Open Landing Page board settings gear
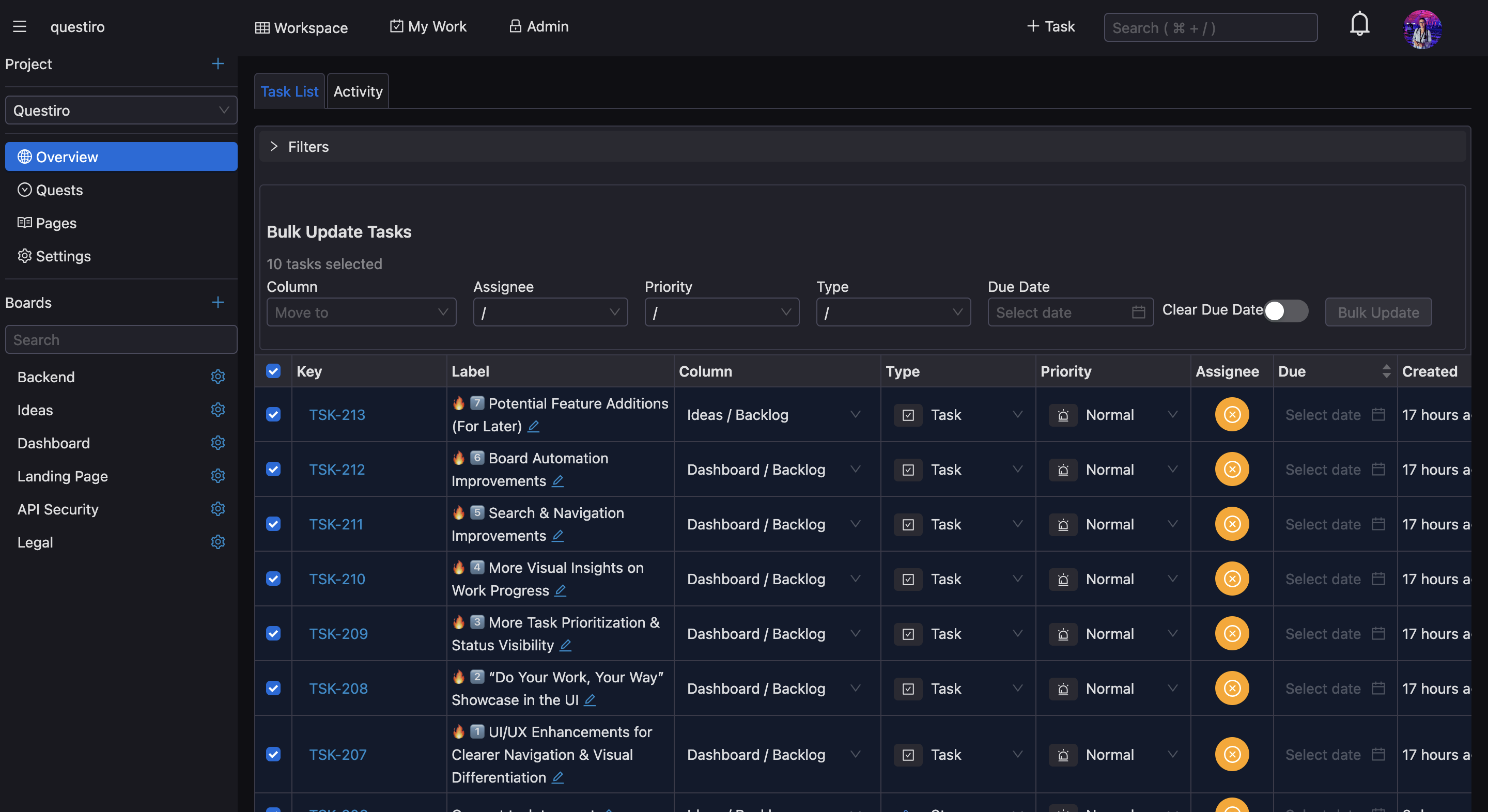This screenshot has width=1488, height=812. click(x=218, y=475)
